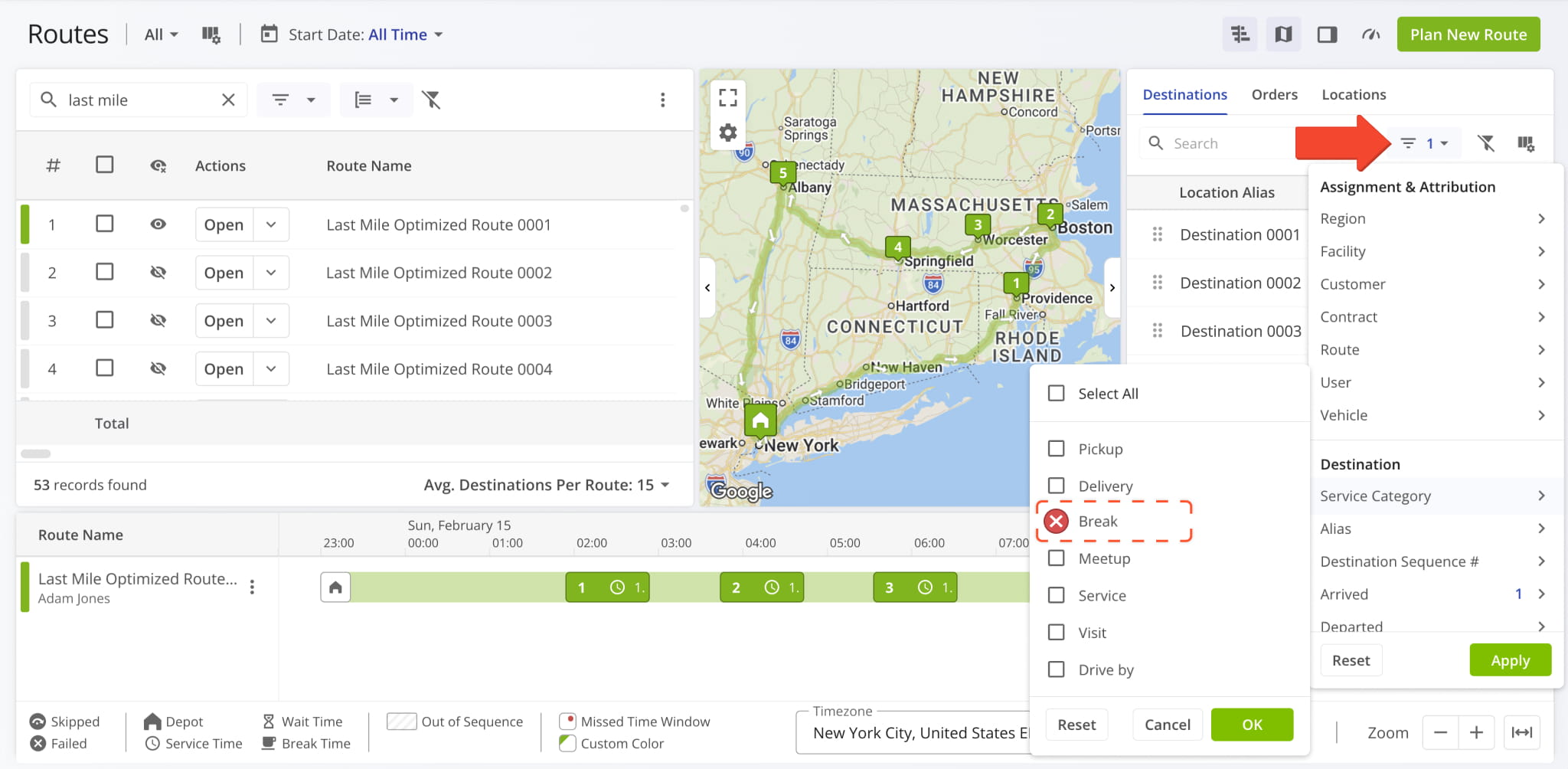
Task: Confirm service category selection with OK
Action: tap(1252, 725)
